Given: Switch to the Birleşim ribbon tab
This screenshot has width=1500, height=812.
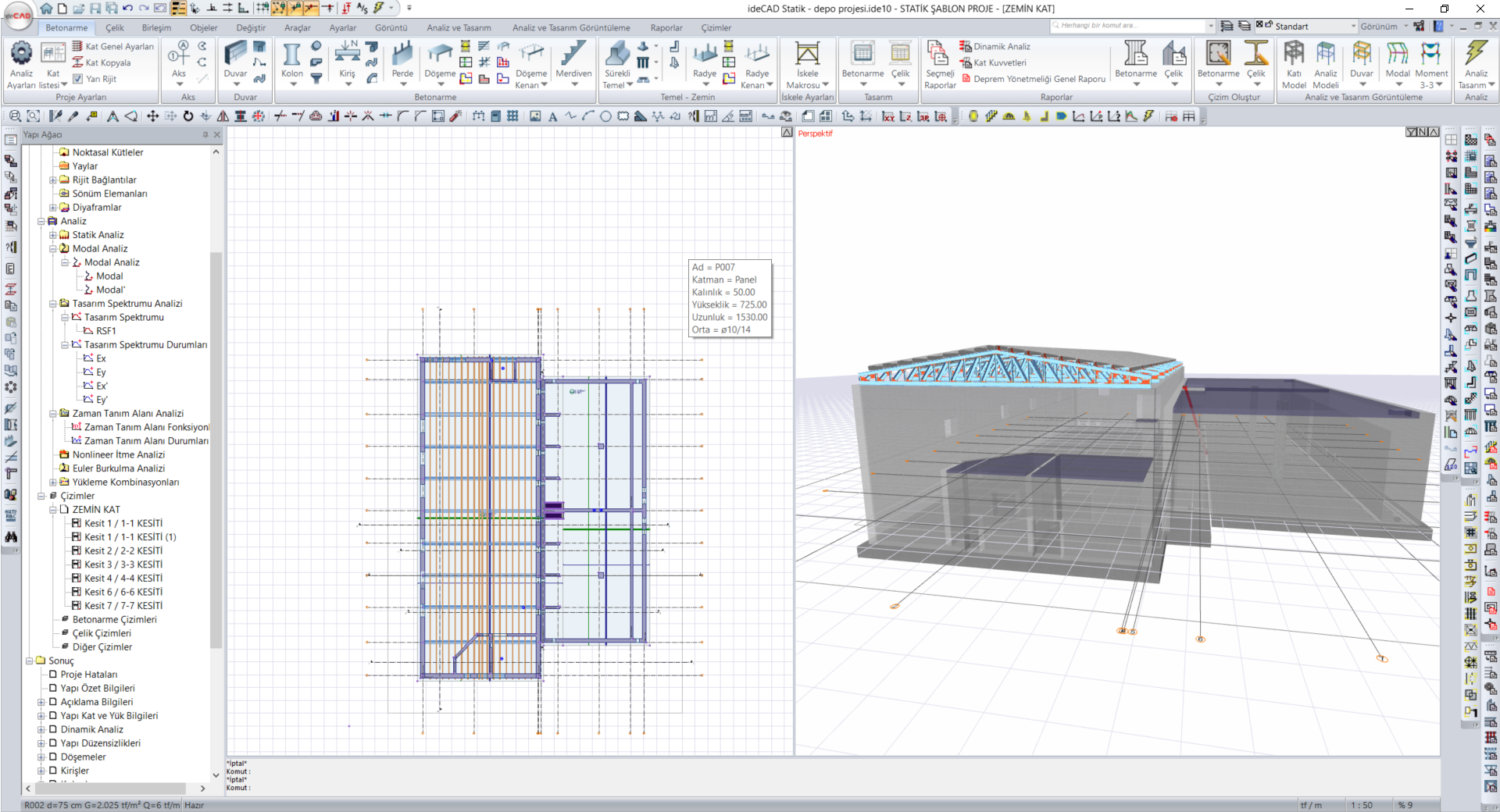Looking at the screenshot, I should [156, 27].
